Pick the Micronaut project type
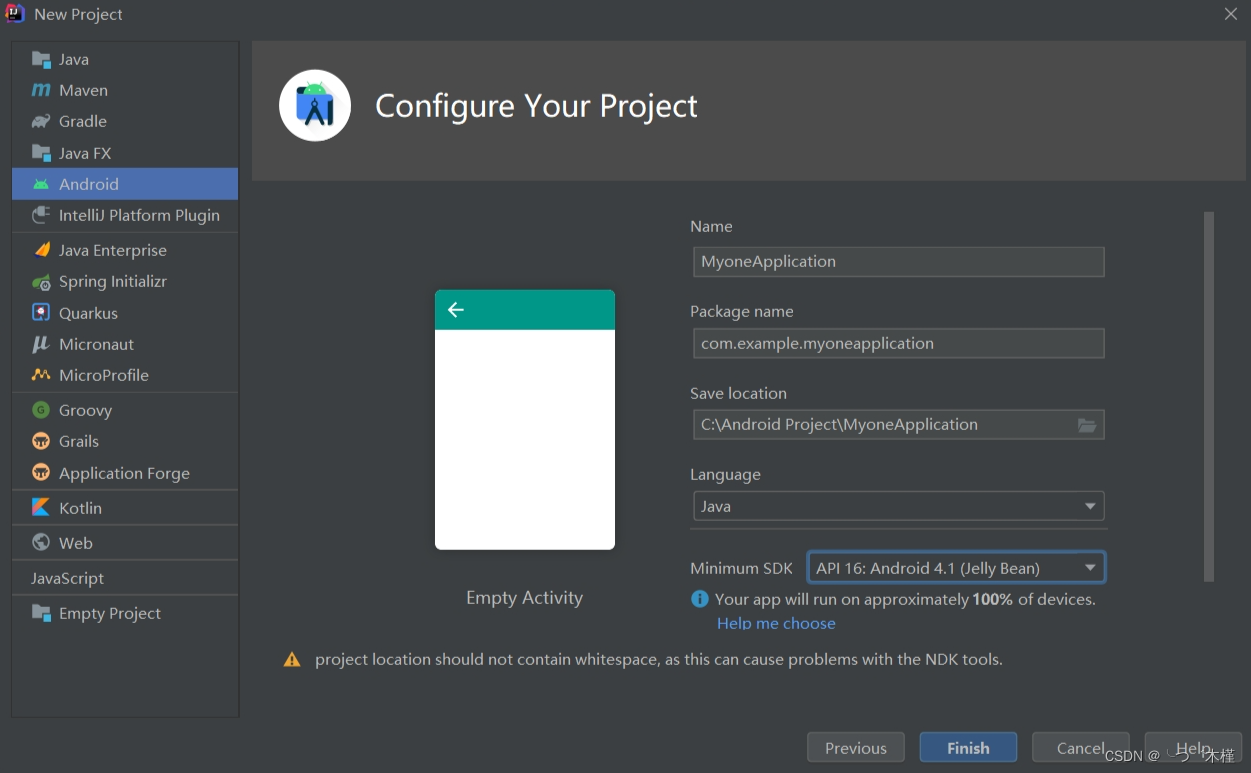The image size is (1251, 773). pos(97,344)
